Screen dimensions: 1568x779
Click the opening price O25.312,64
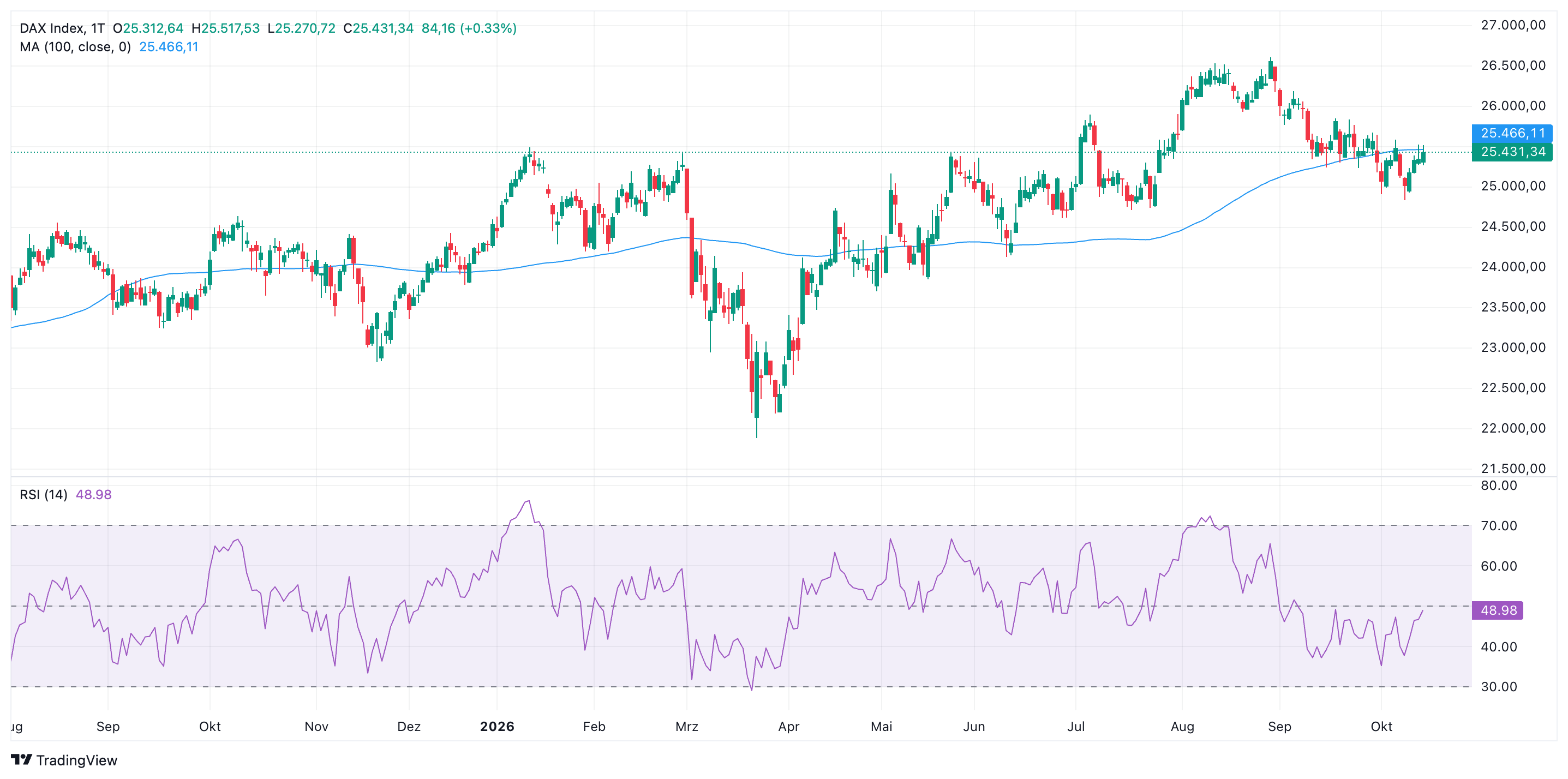click(x=148, y=28)
